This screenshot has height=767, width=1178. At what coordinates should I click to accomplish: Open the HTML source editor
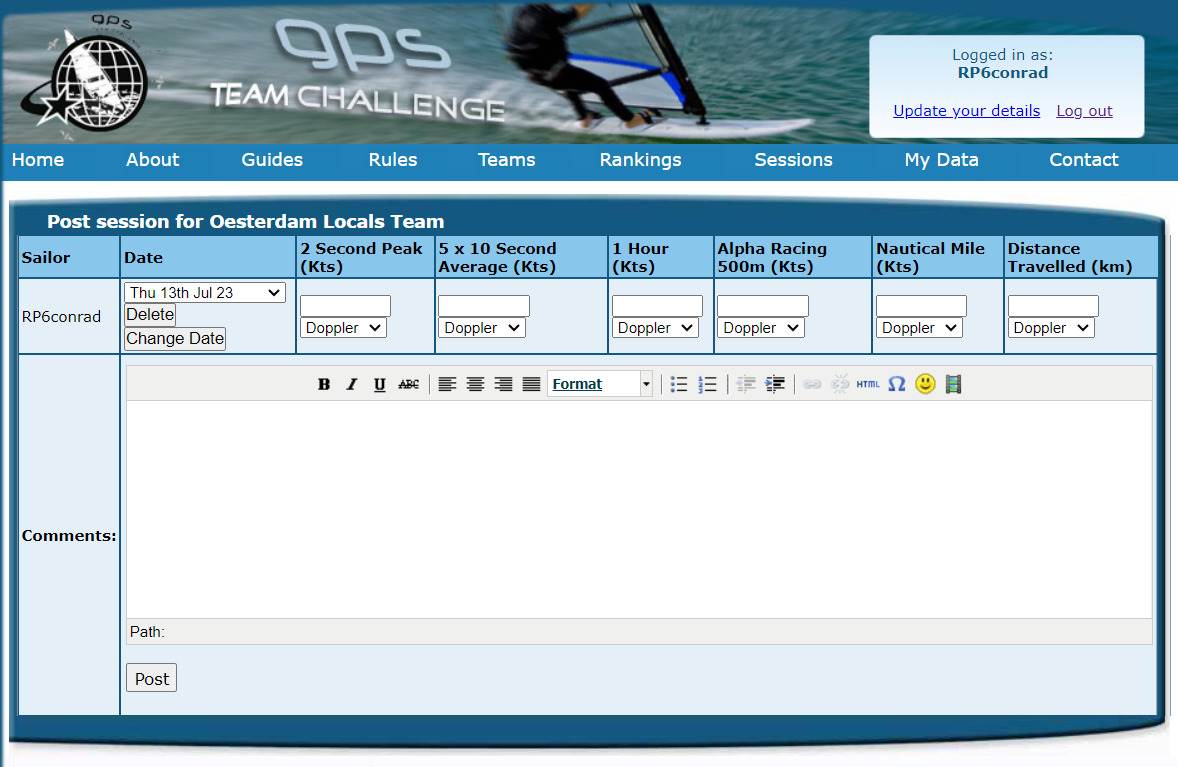point(868,385)
